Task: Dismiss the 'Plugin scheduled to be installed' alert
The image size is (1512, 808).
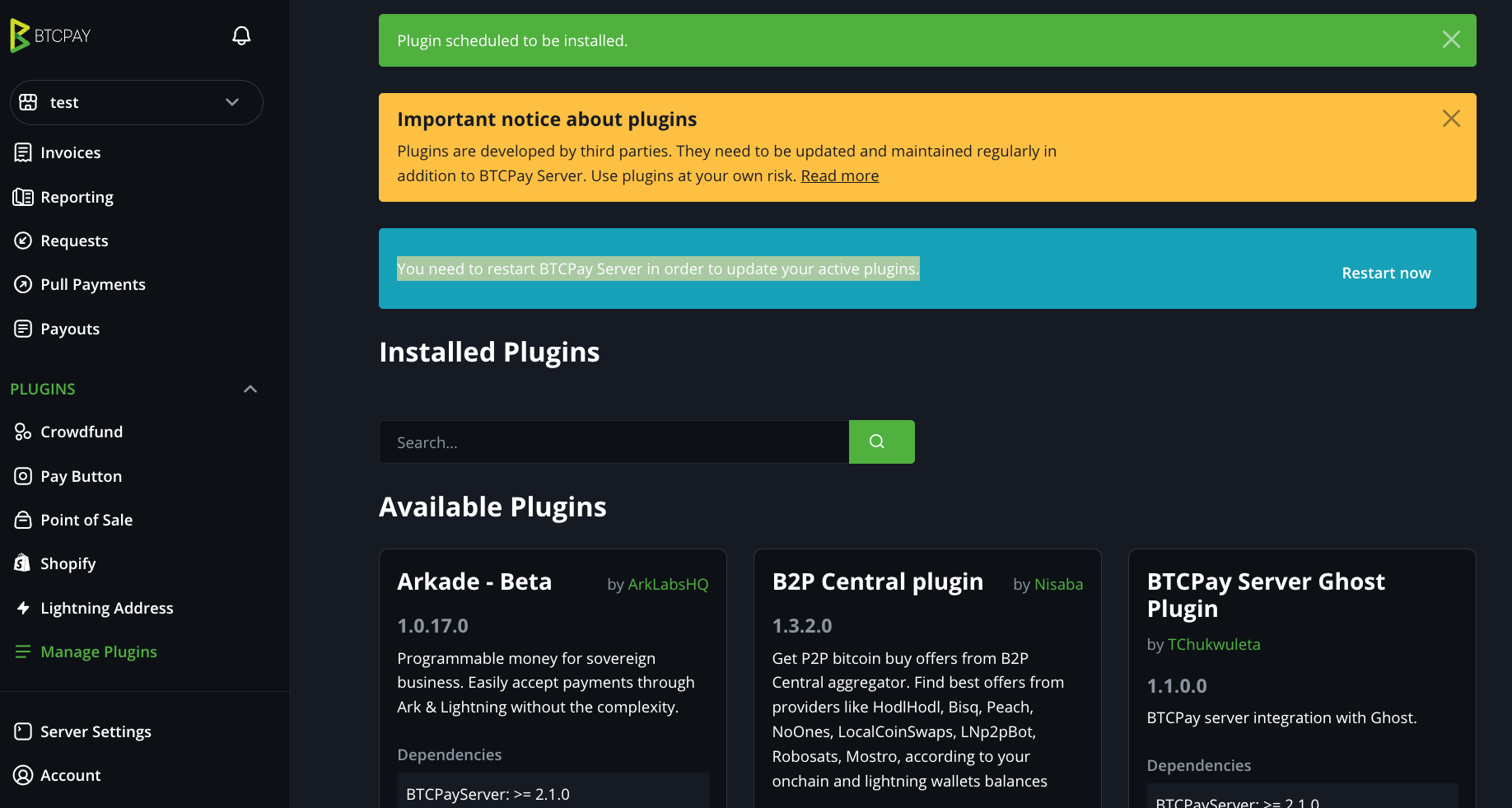Action: pyautogui.click(x=1451, y=40)
